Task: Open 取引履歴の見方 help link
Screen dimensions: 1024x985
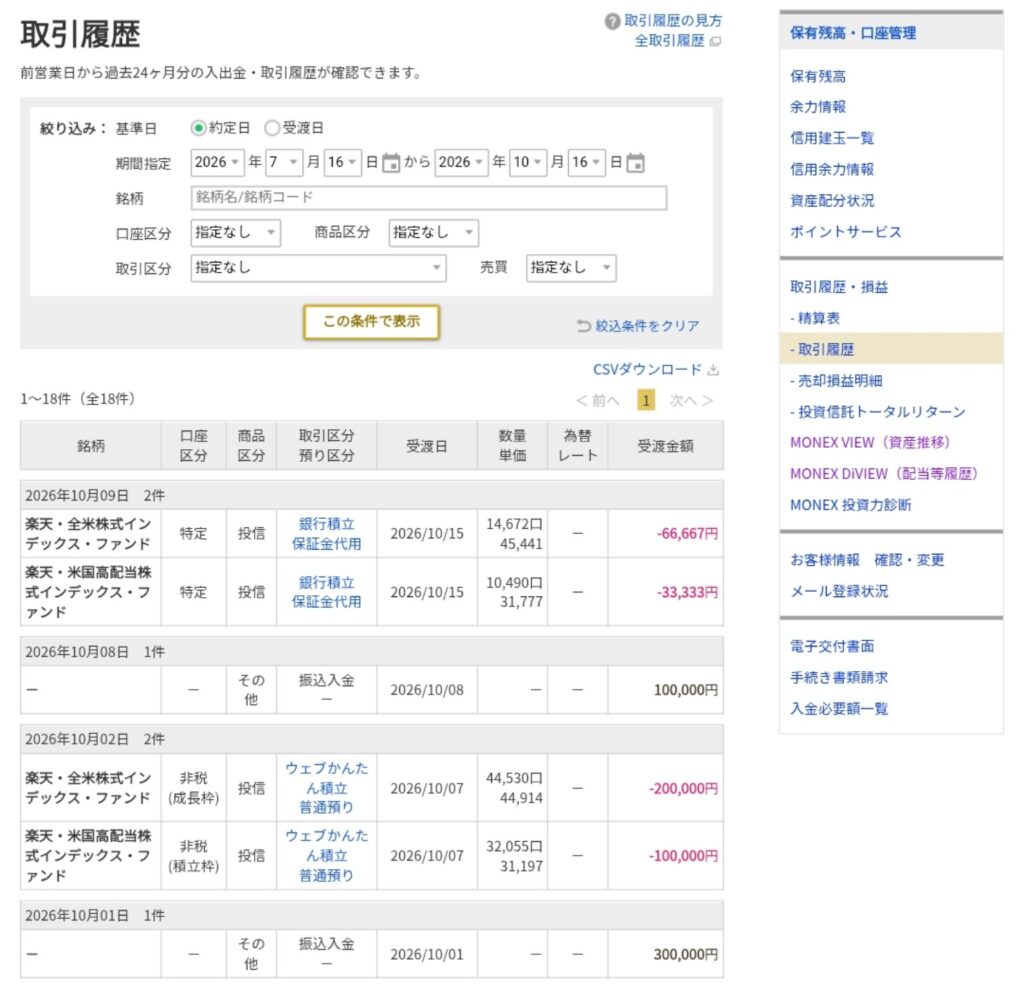Action: [673, 21]
